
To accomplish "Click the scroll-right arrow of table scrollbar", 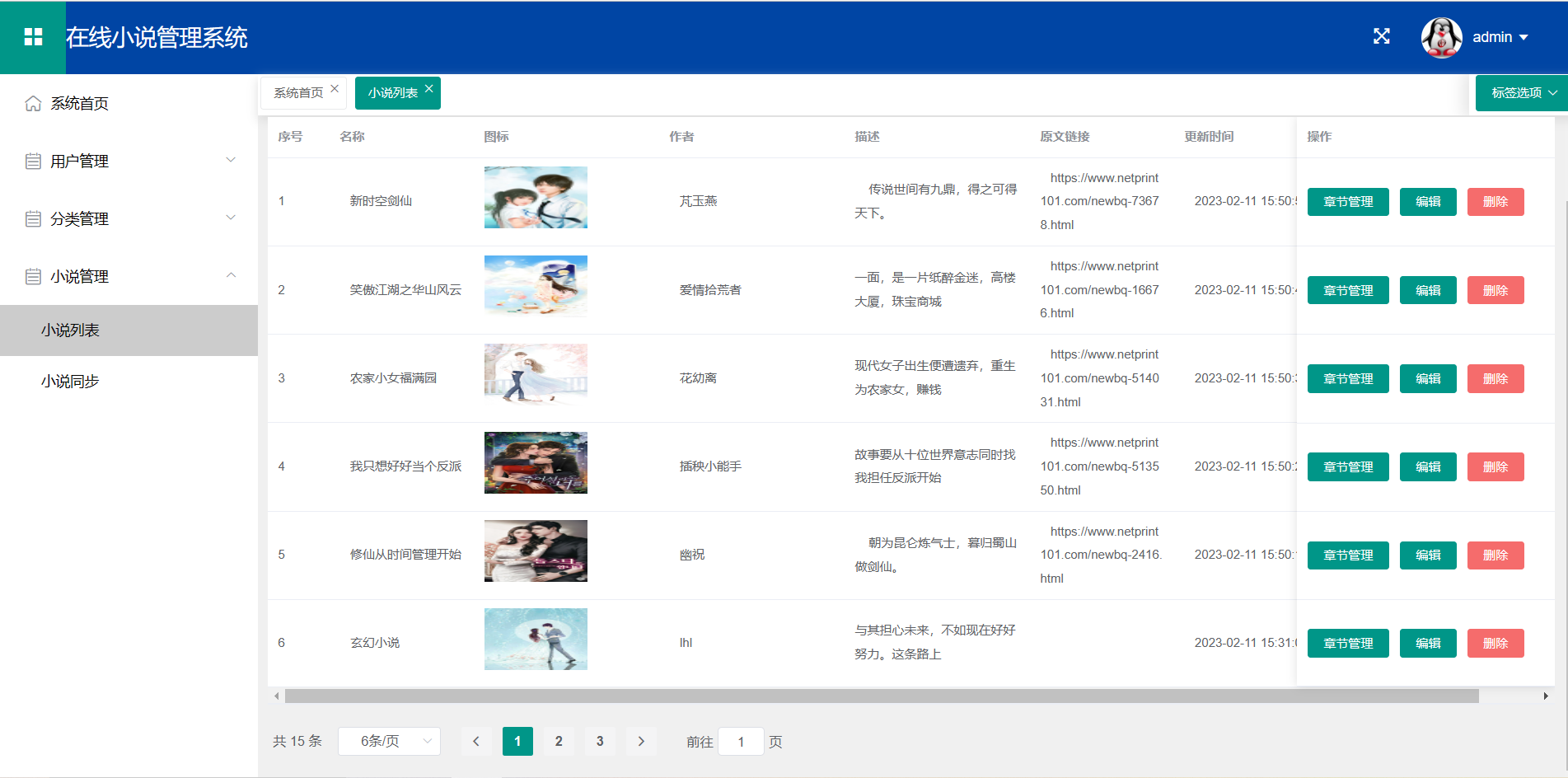I will (x=1546, y=696).
